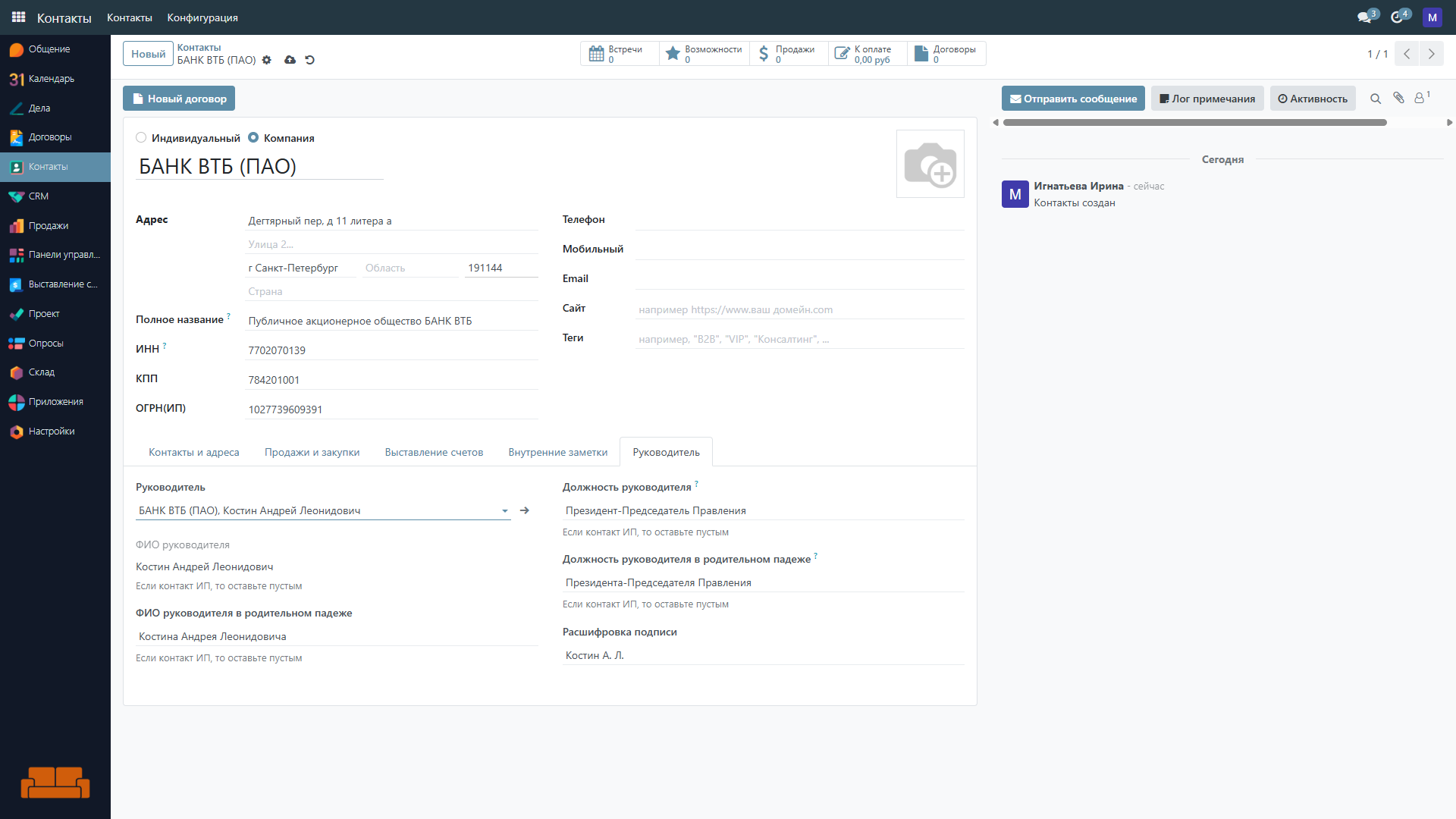Screen dimensions: 1456x819
Task: Select the Индивидуальный radio button
Action: [141, 138]
